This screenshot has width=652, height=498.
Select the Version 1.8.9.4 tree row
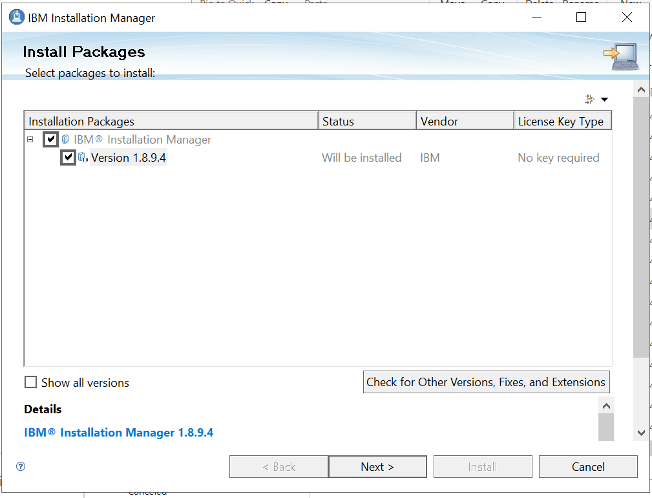point(128,158)
